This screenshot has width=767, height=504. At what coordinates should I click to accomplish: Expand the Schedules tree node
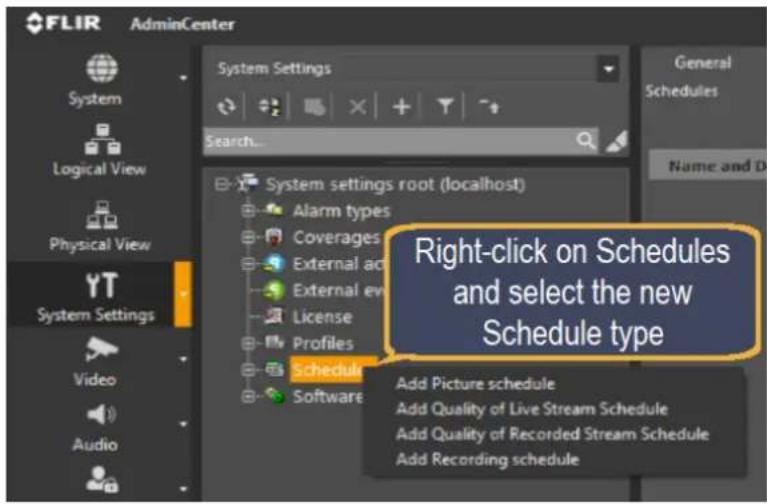click(248, 369)
